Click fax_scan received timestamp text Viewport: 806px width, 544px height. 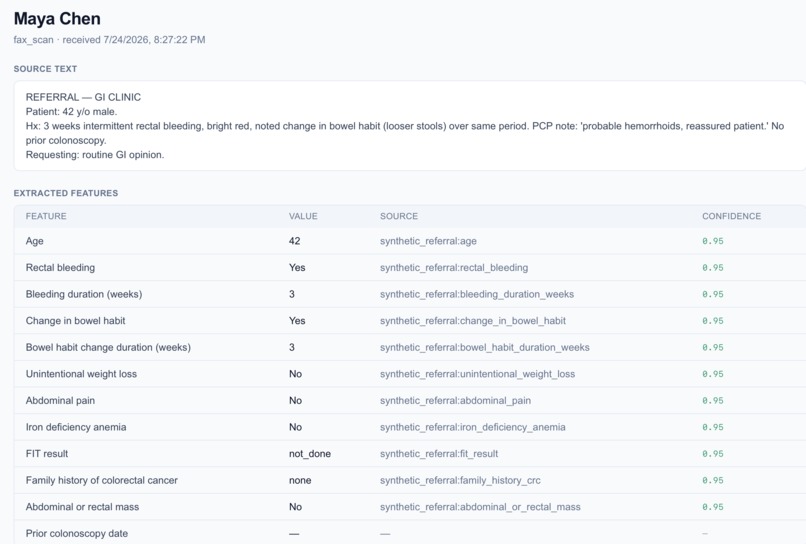109,40
